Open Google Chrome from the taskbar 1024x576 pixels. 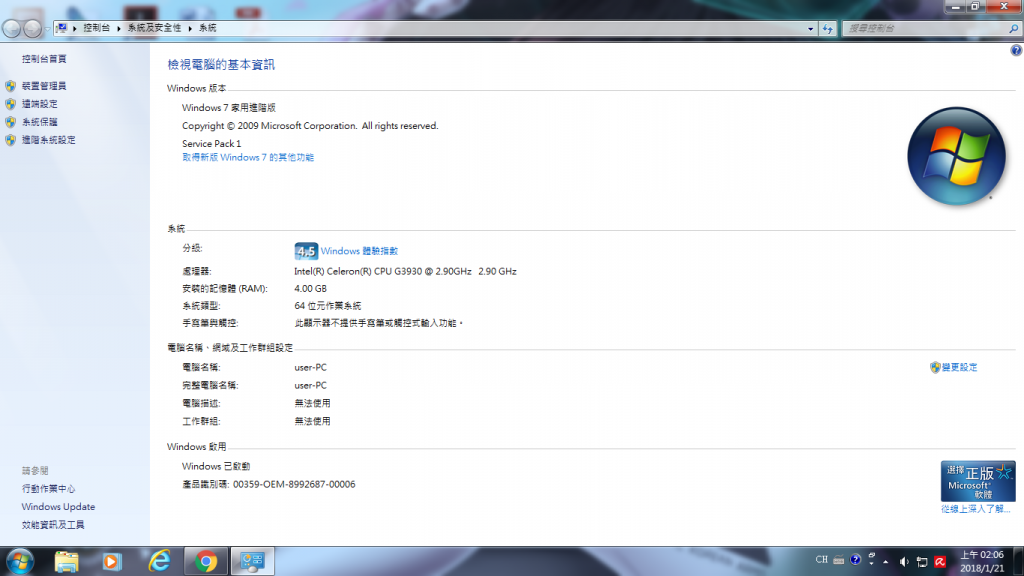tap(206, 562)
